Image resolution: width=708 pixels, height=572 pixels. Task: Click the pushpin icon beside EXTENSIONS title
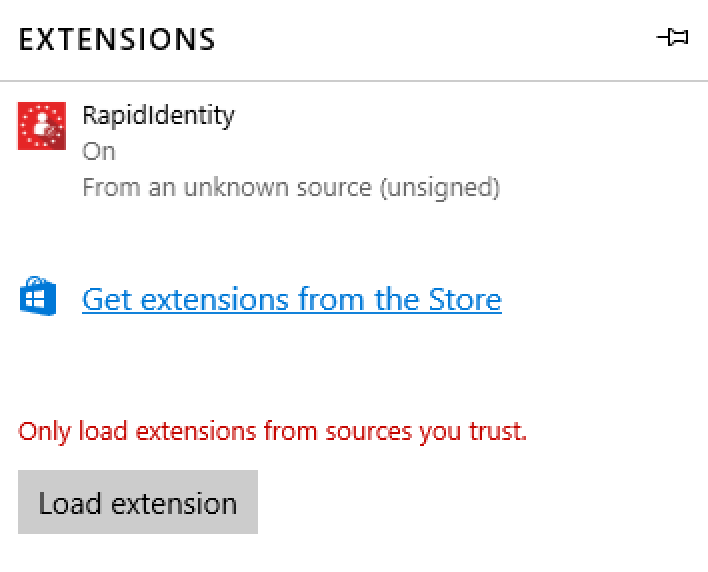pyautogui.click(x=672, y=37)
